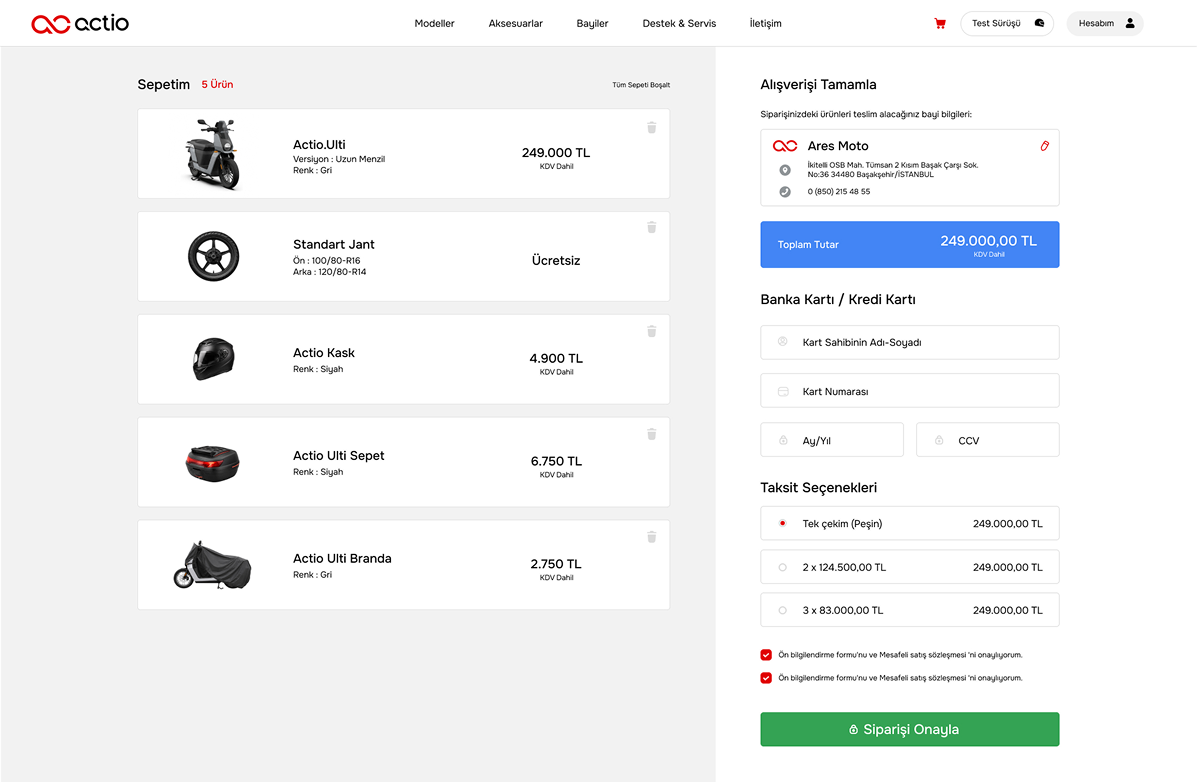Go to İletişim page

(766, 24)
